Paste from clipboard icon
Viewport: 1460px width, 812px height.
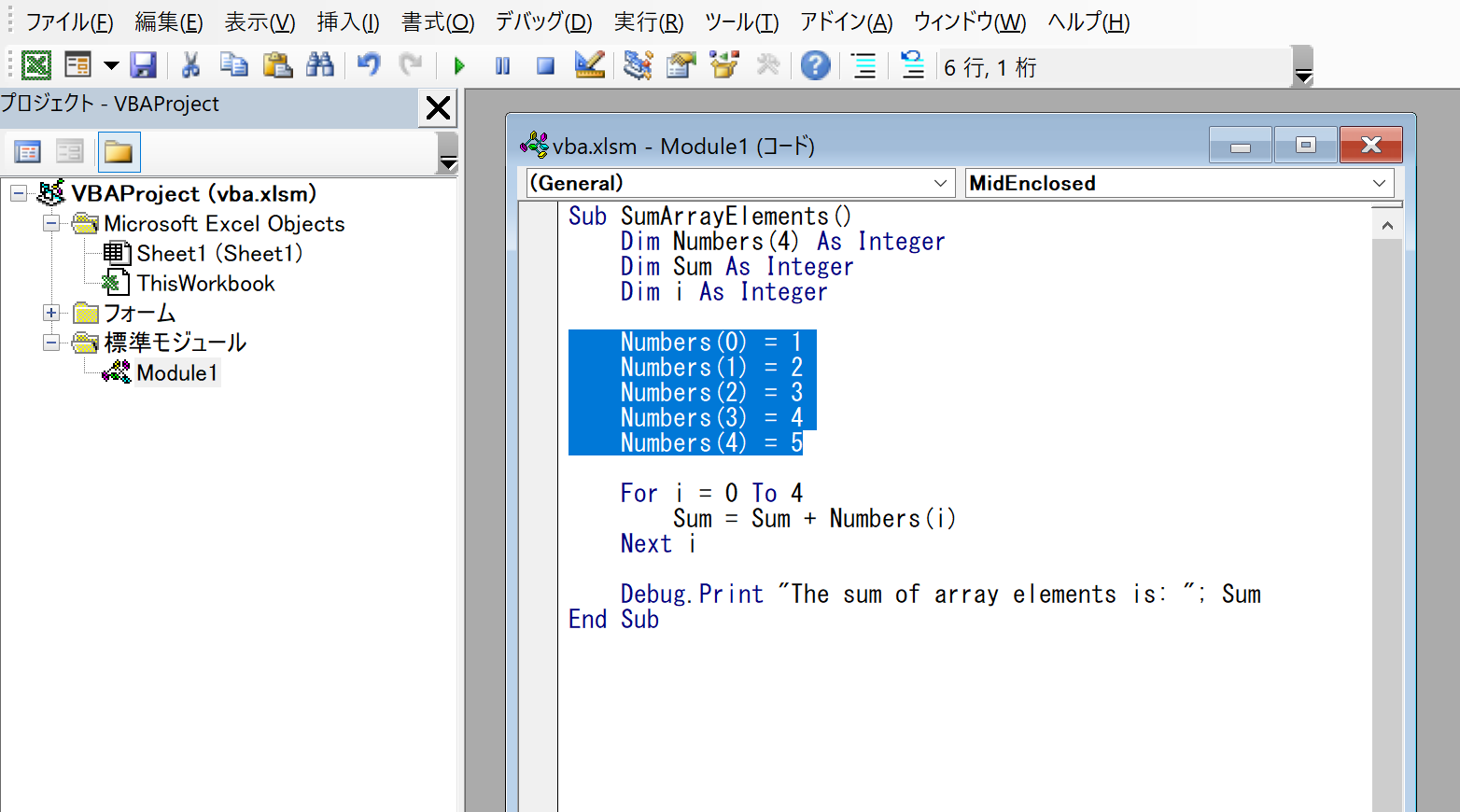(277, 65)
